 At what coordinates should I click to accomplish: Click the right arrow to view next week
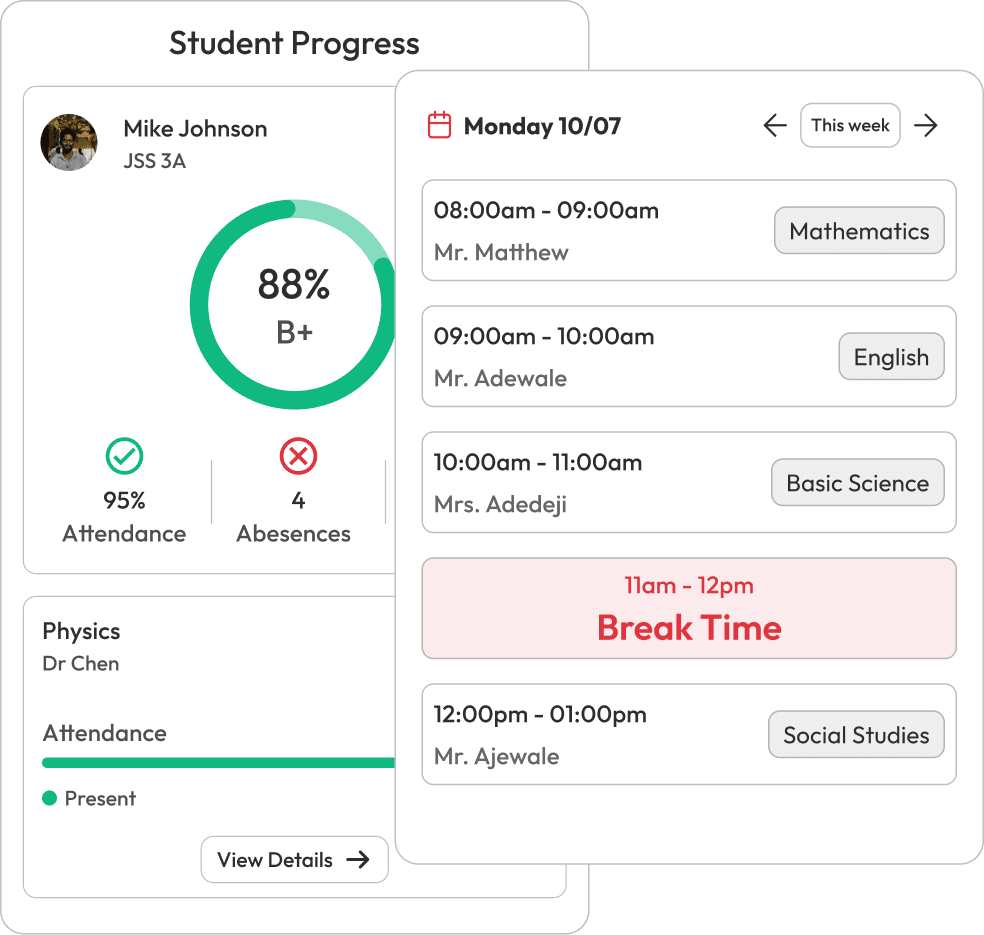927,126
